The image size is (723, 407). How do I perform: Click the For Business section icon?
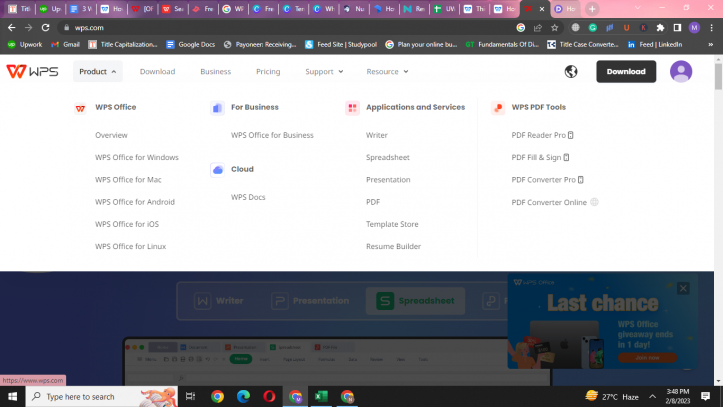click(217, 108)
